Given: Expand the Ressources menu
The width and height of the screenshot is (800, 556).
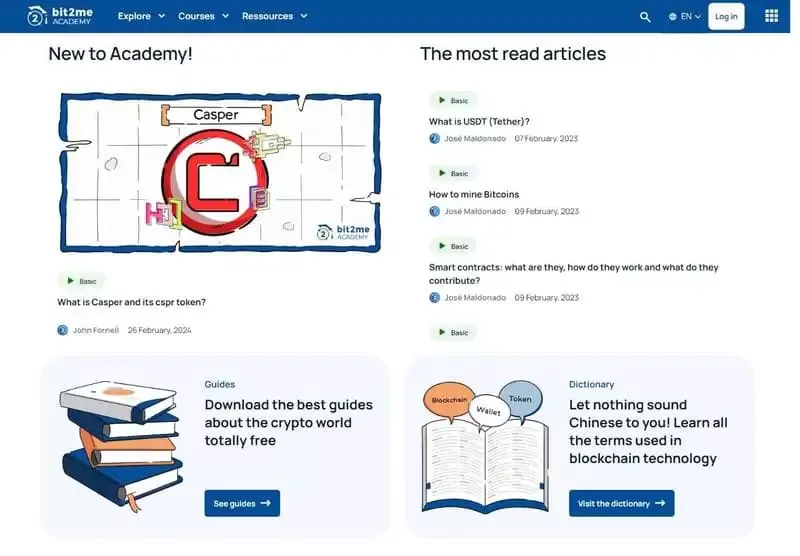Looking at the screenshot, I should (x=274, y=16).
